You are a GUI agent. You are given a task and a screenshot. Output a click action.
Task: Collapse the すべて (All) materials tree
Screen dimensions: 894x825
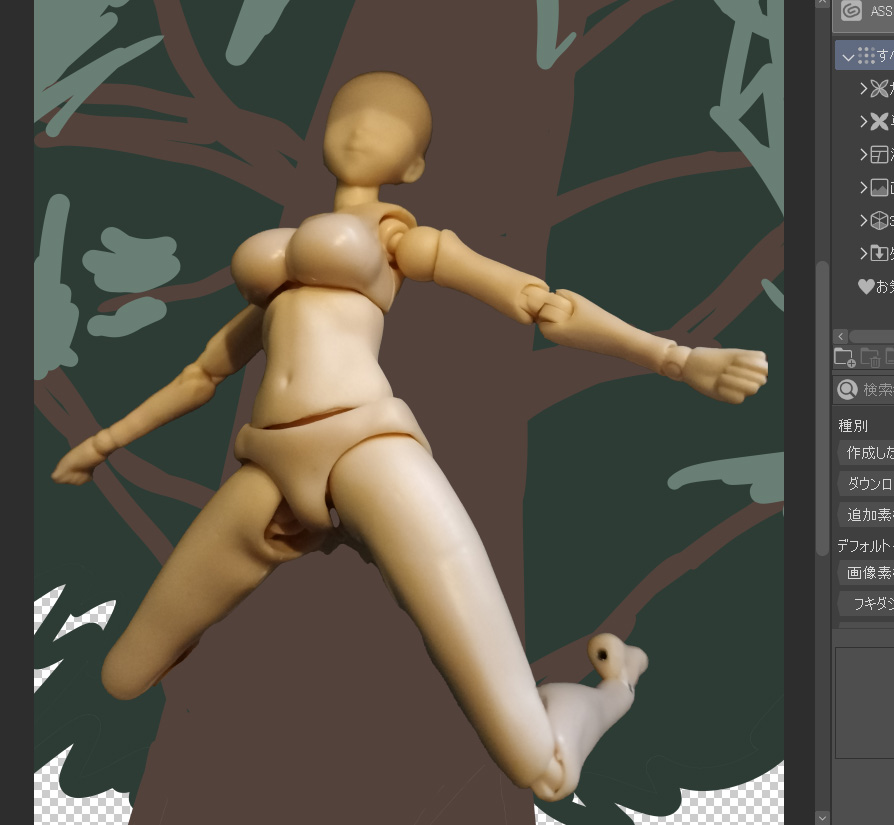point(848,57)
